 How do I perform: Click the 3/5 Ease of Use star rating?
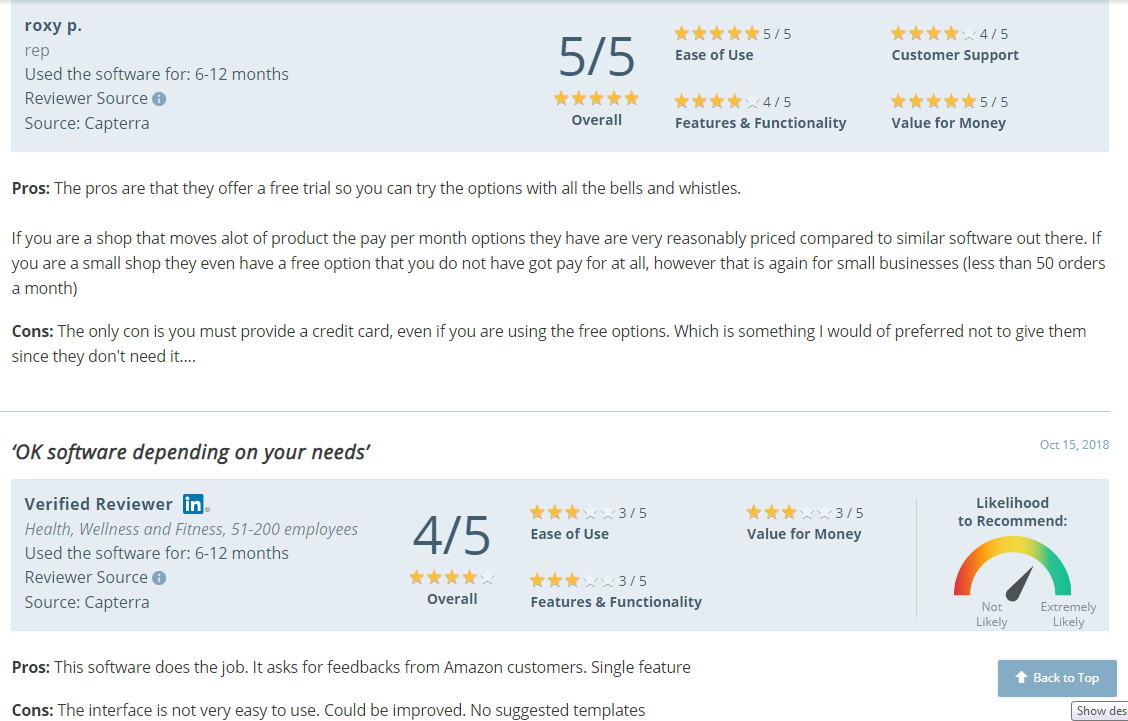pos(572,512)
